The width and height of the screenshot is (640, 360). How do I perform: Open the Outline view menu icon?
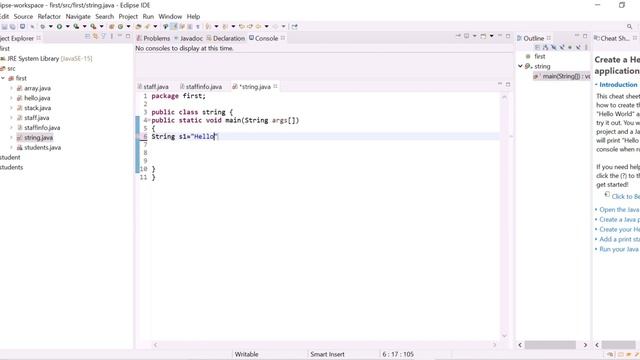[x=586, y=47]
